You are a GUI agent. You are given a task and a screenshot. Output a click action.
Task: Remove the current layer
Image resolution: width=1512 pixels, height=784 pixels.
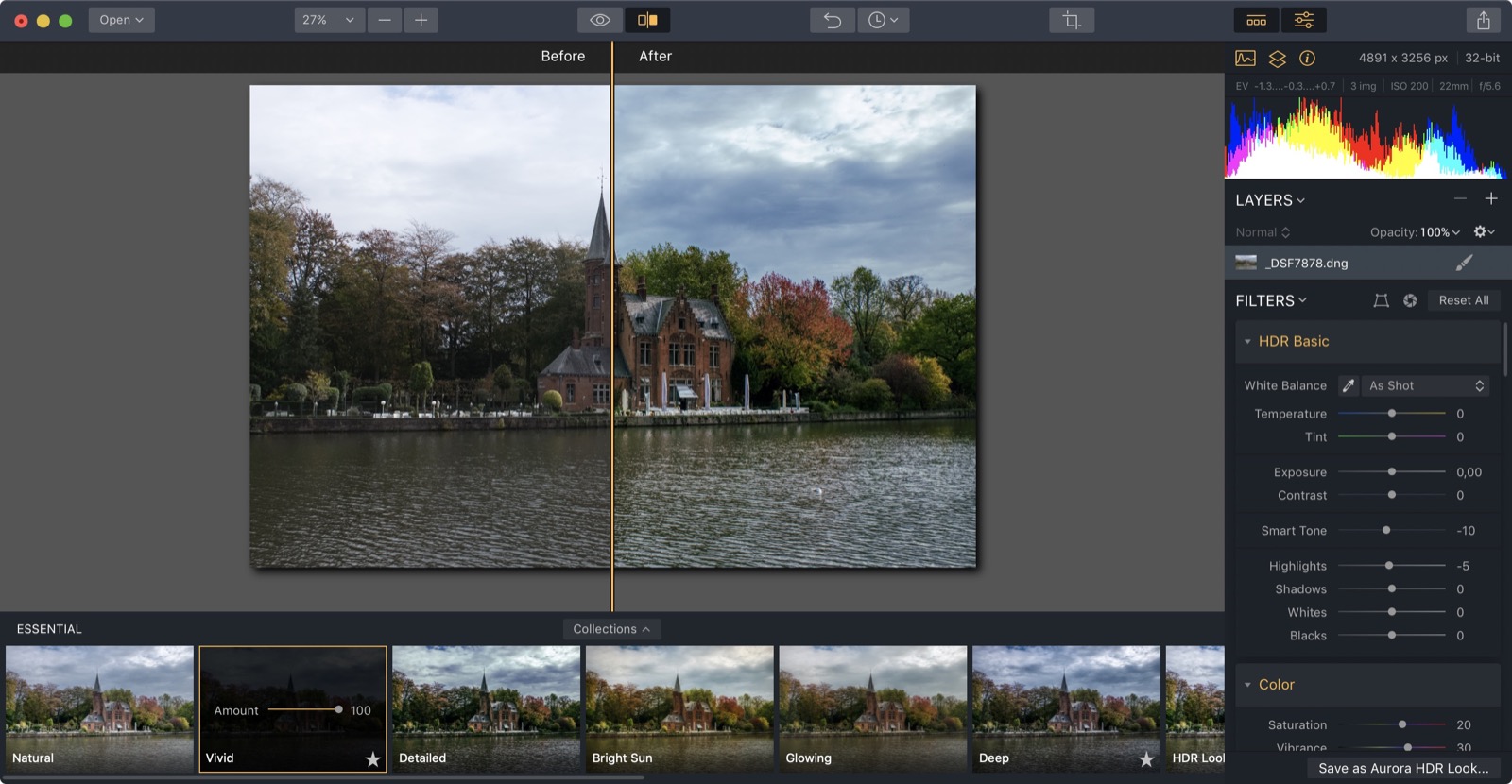(1460, 199)
